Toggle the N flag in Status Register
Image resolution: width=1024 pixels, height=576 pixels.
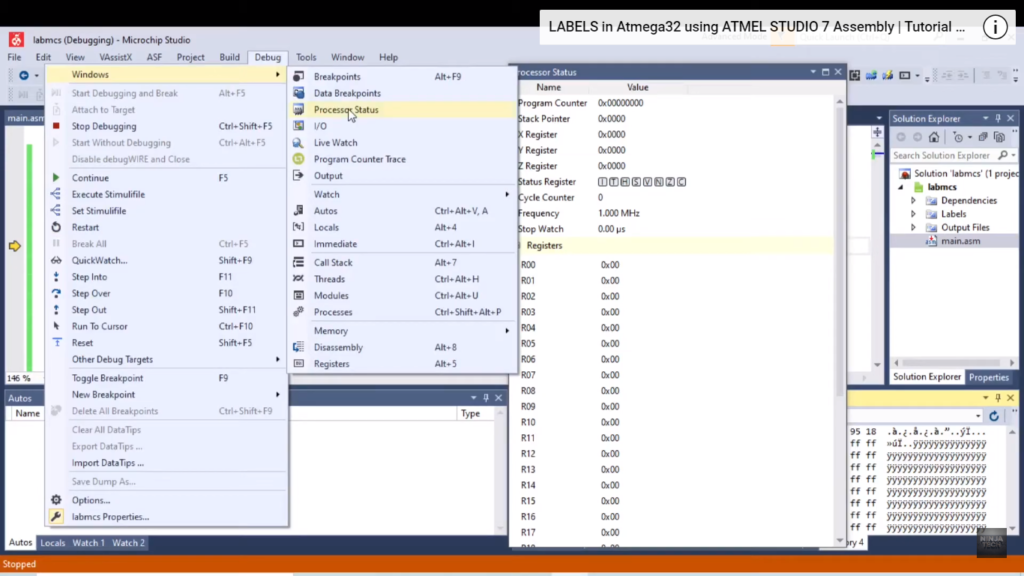coord(658,182)
